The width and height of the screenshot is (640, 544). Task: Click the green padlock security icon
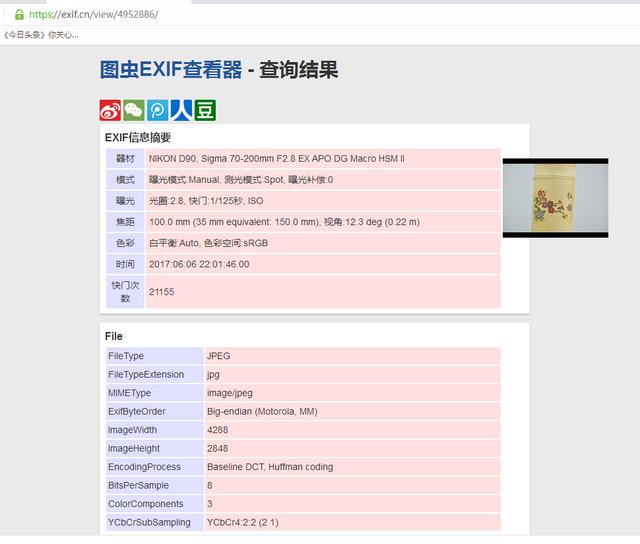click(19, 15)
